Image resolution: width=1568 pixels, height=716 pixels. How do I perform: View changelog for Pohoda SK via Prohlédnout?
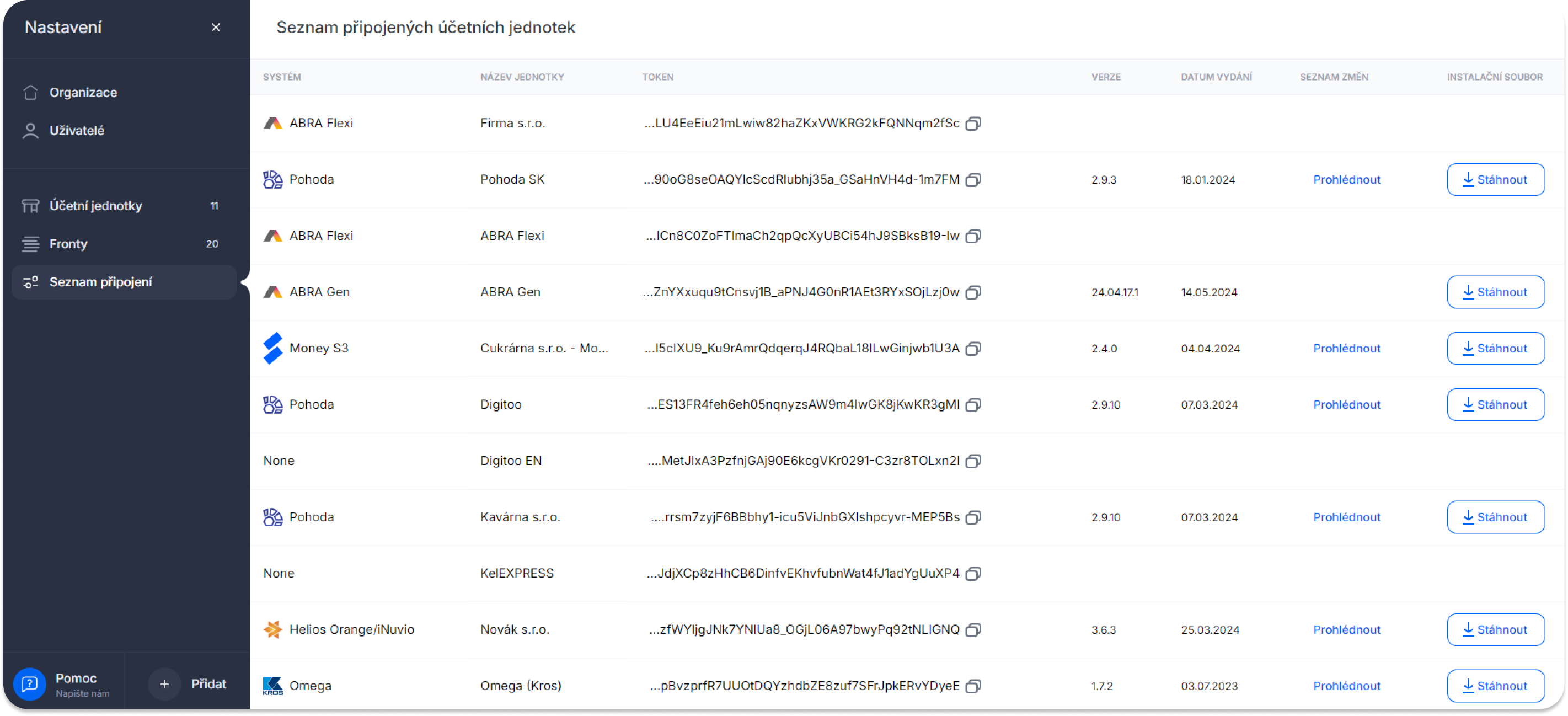(x=1346, y=180)
